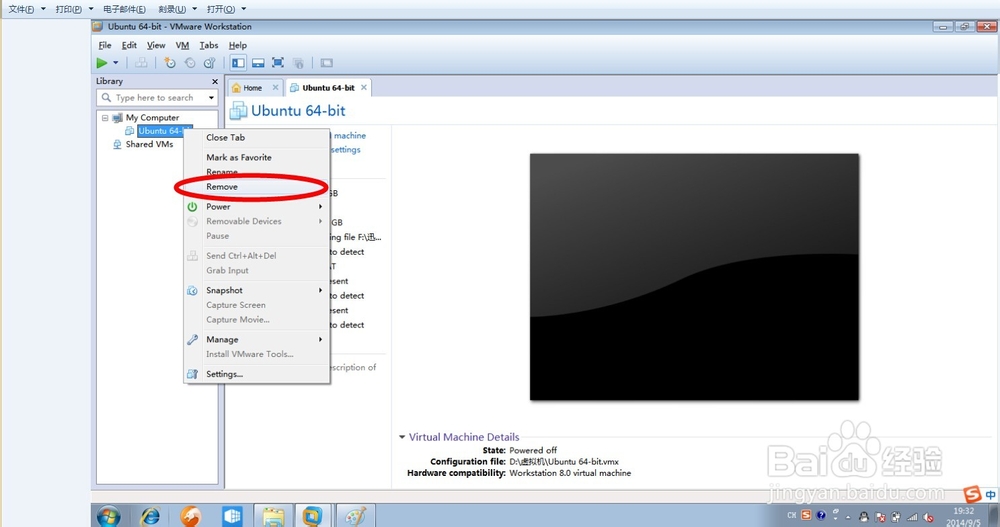1000x527 pixels.
Task: Close the Ubuntu 64-bit tab
Action: 364,87
